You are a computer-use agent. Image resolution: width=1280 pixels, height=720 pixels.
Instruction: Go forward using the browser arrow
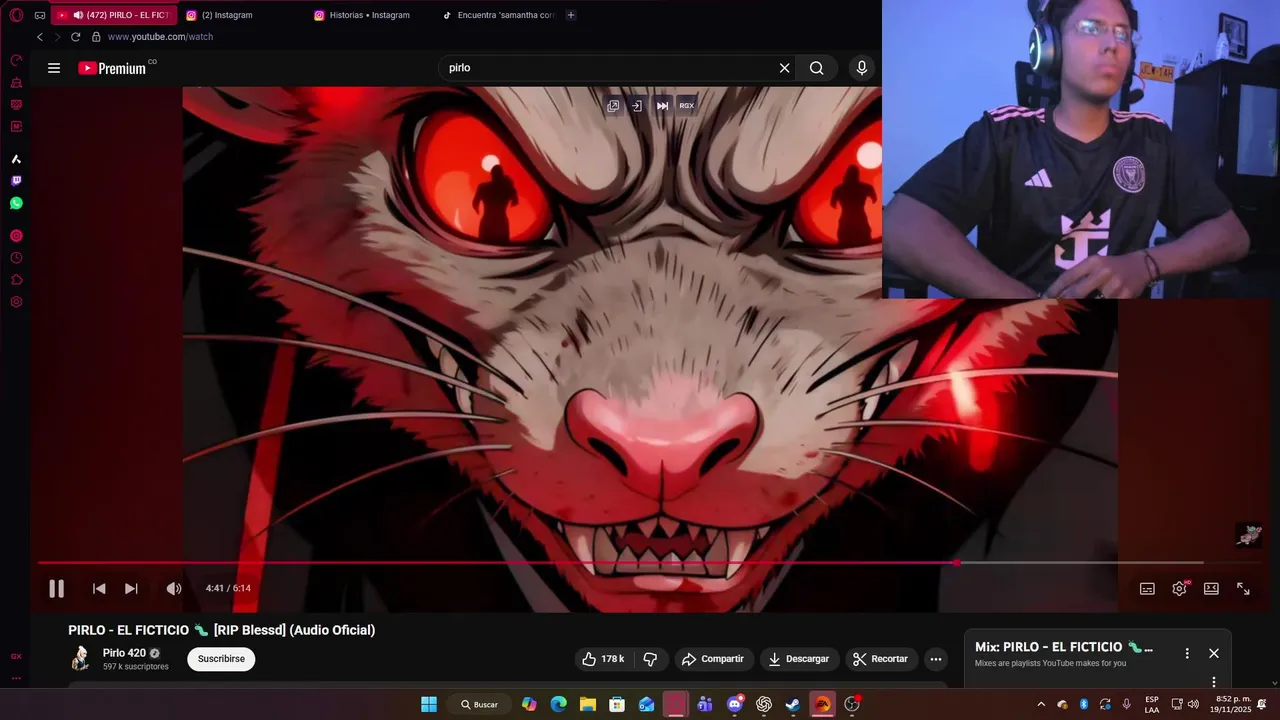tap(57, 37)
